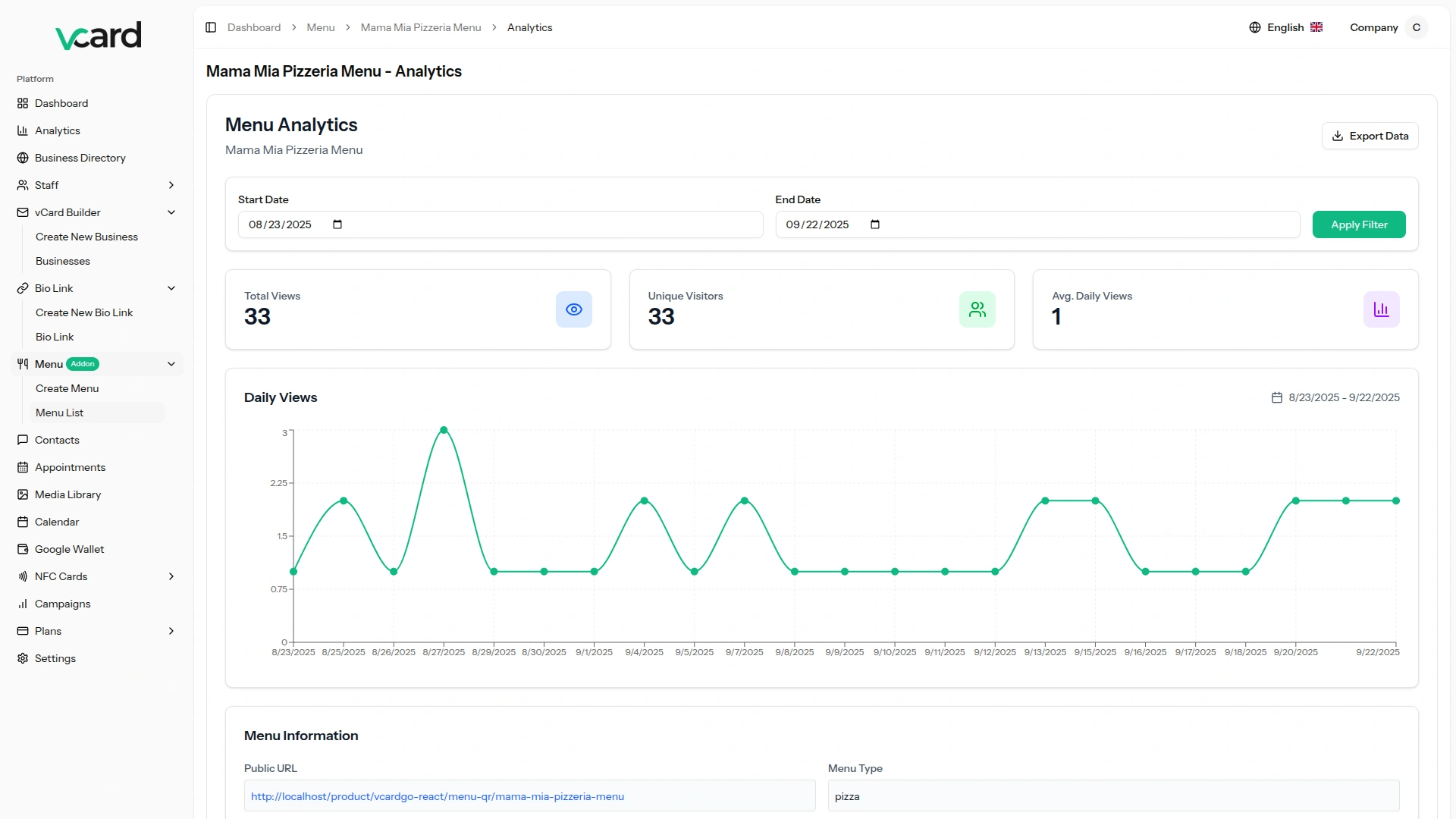Click the 9/4/2025 chart data point
Image resolution: width=1456 pixels, height=819 pixels.
pyautogui.click(x=645, y=500)
